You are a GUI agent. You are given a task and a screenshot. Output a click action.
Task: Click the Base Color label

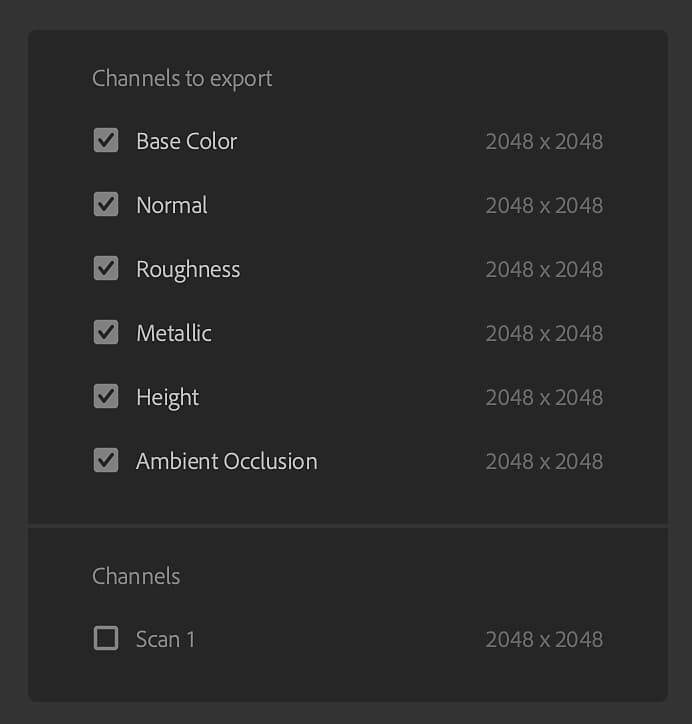[186, 141]
